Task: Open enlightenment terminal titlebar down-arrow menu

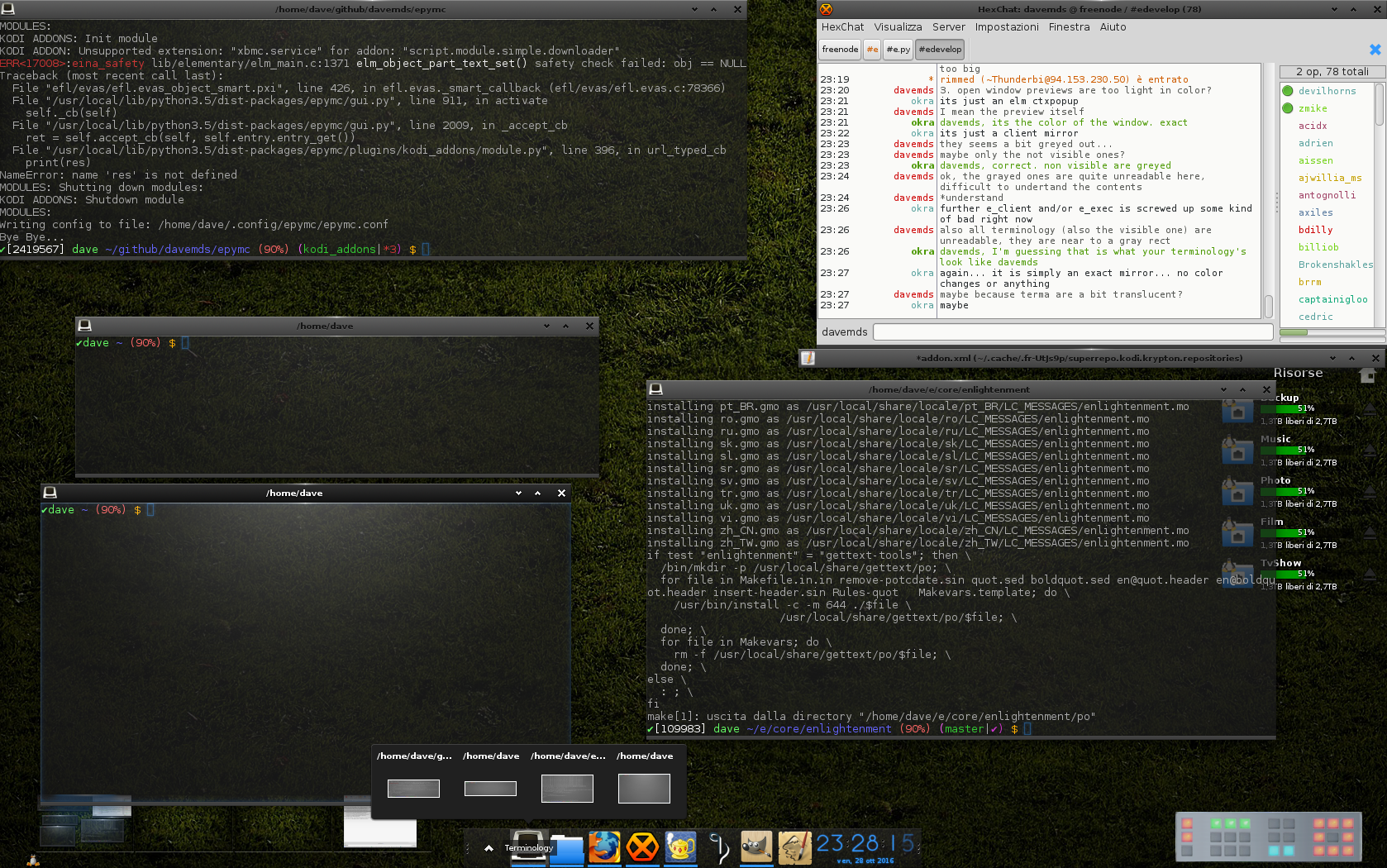Action: pyautogui.click(x=1223, y=389)
